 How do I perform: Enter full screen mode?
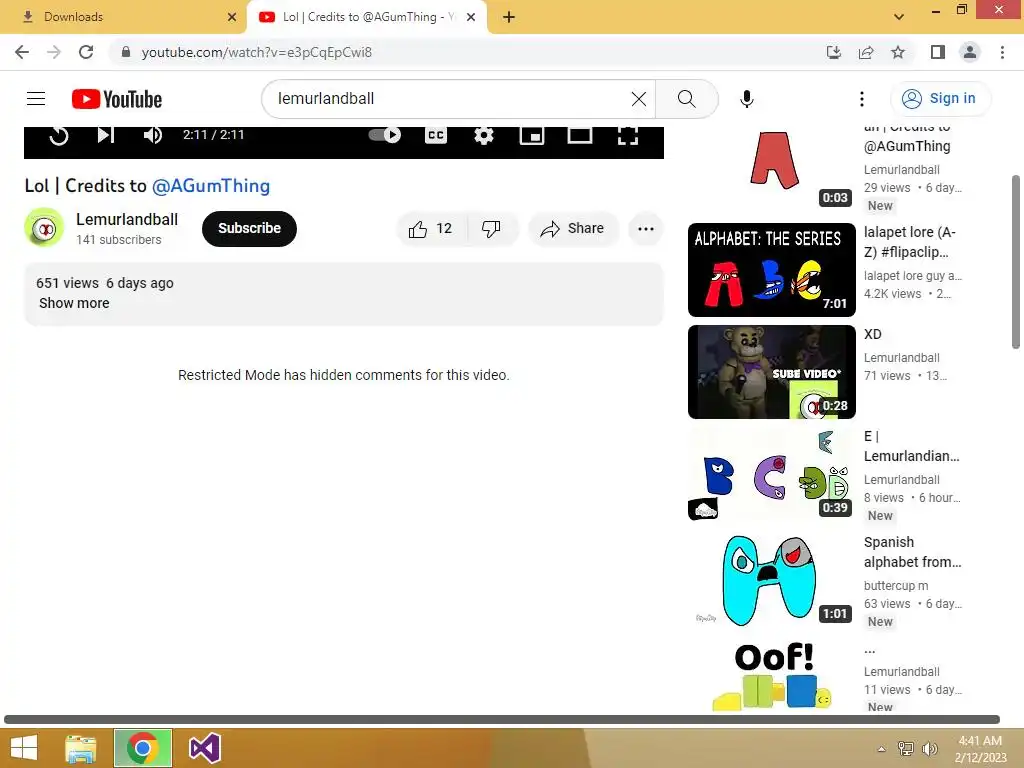point(628,135)
